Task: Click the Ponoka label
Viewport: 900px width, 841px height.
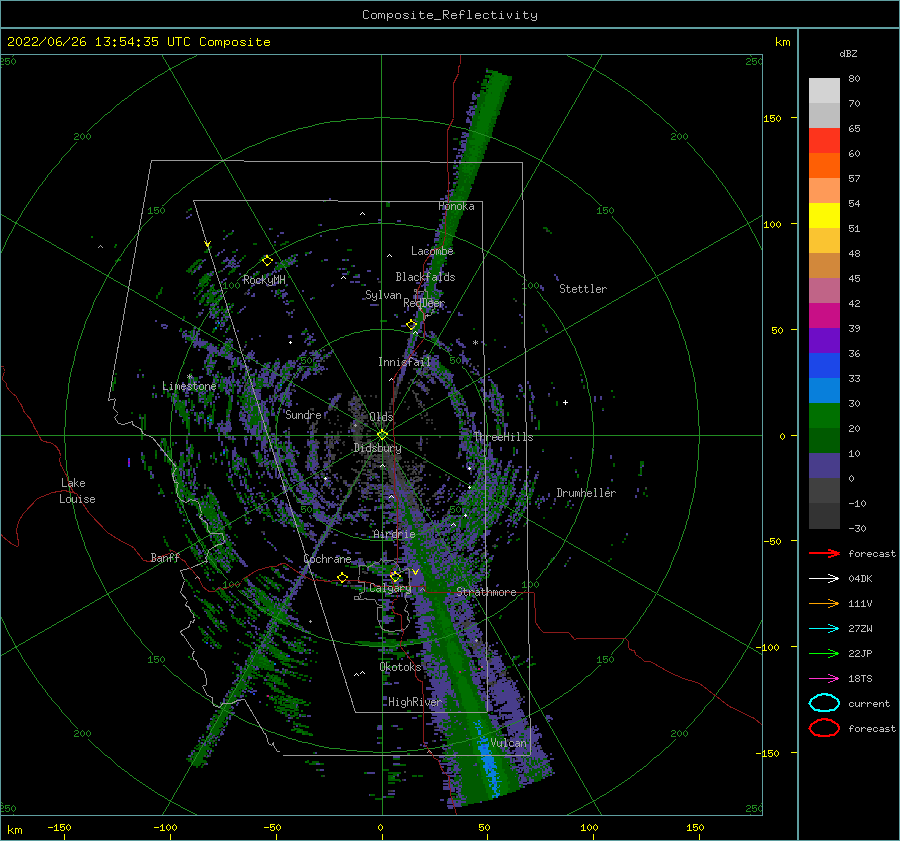Action: coord(456,206)
